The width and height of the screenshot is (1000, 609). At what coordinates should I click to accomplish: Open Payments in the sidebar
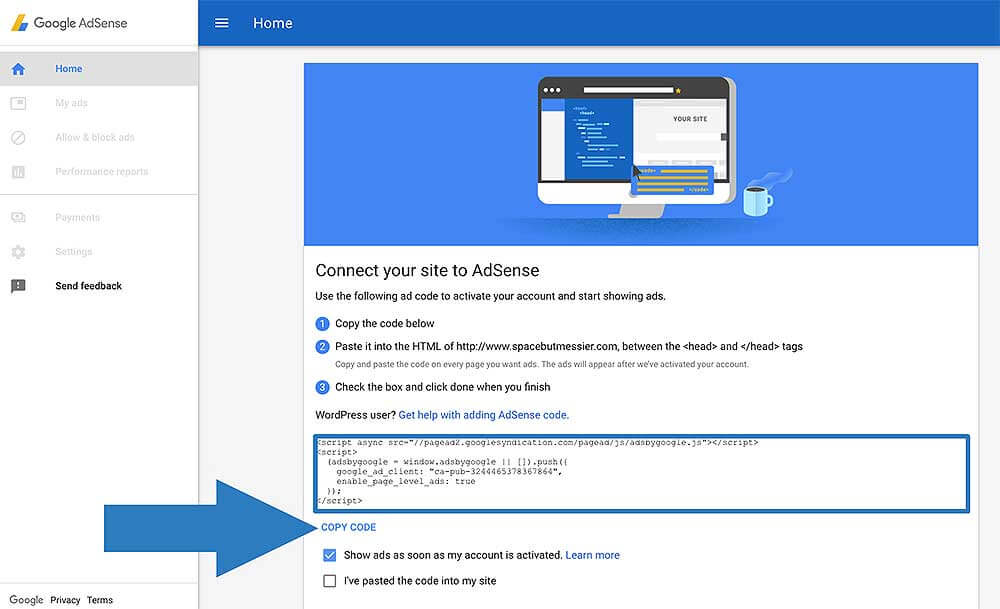coord(77,217)
